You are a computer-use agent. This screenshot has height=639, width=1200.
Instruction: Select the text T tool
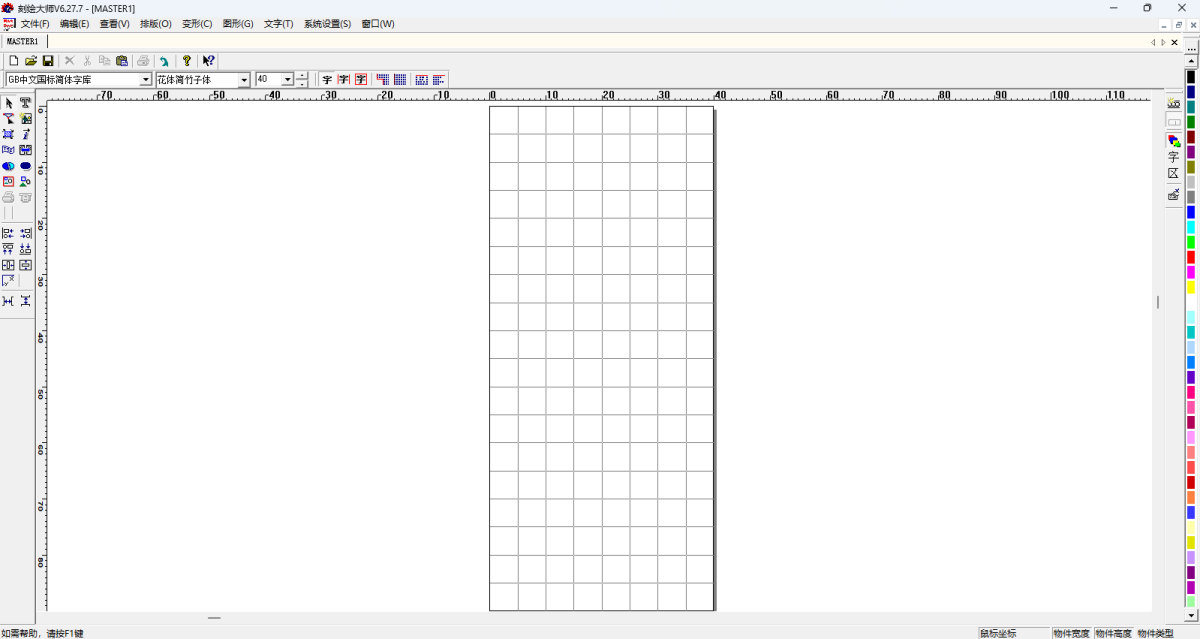point(26,103)
